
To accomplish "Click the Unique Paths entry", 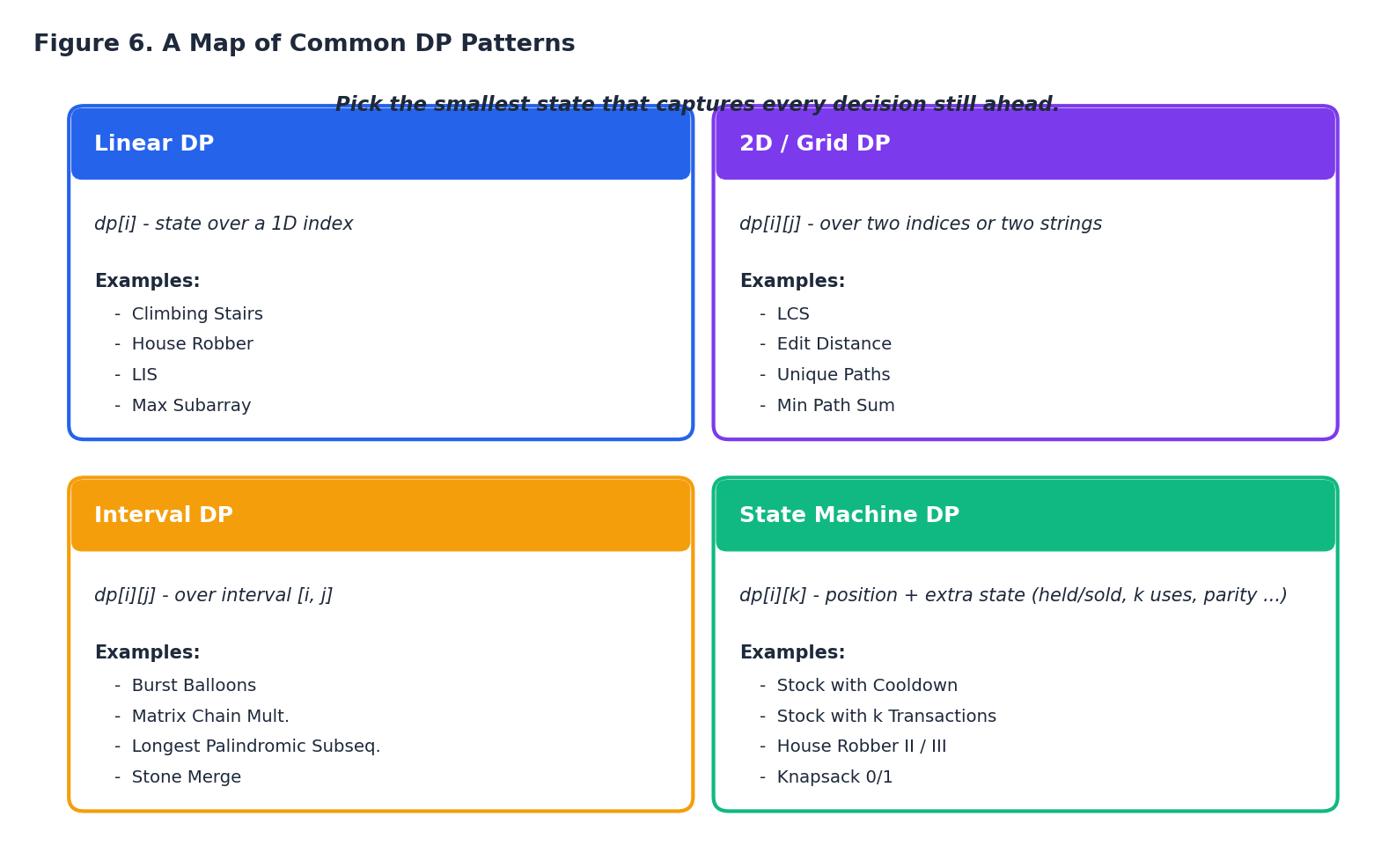I will pyautogui.click(x=833, y=375).
